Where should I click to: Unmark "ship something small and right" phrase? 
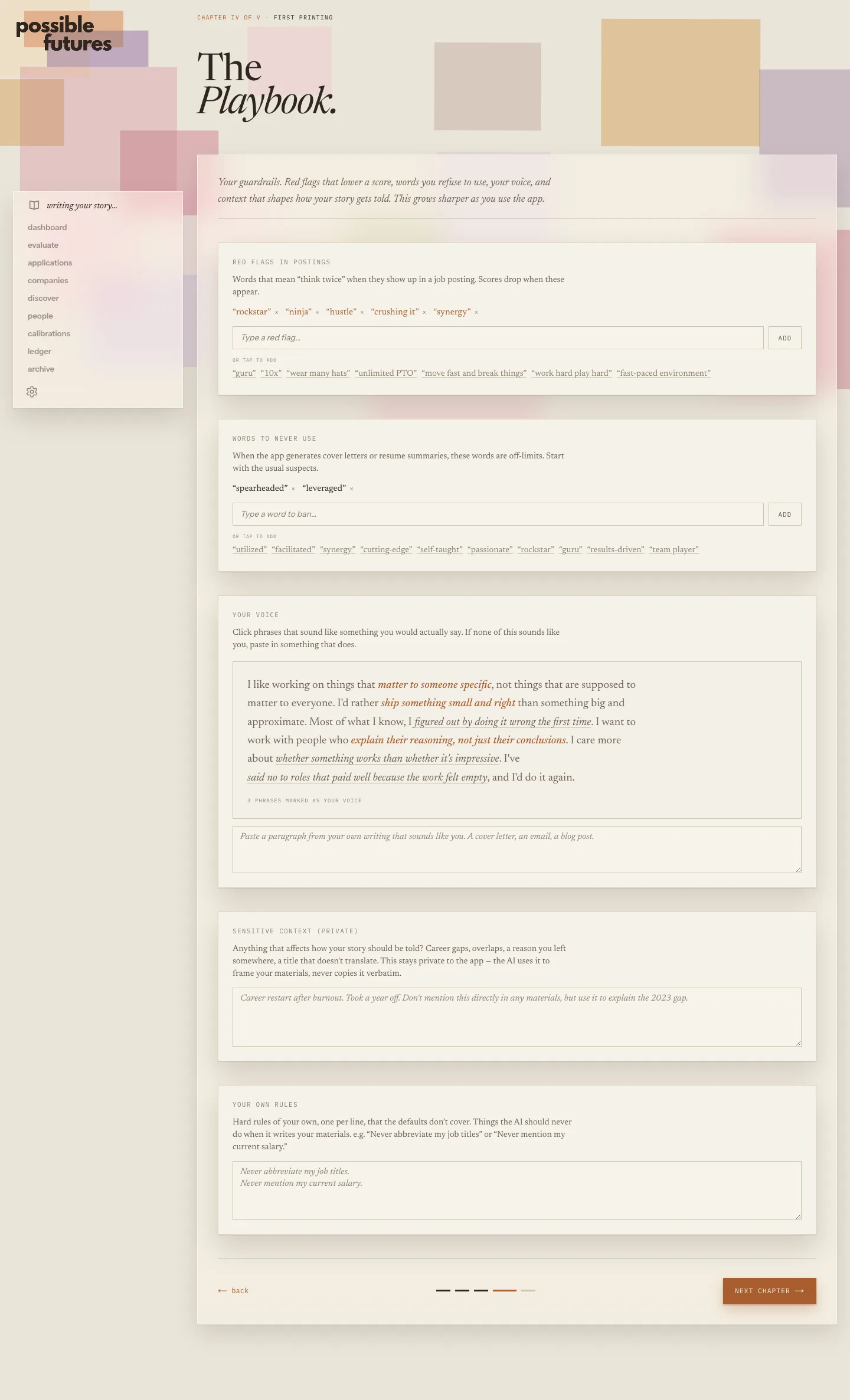click(448, 703)
